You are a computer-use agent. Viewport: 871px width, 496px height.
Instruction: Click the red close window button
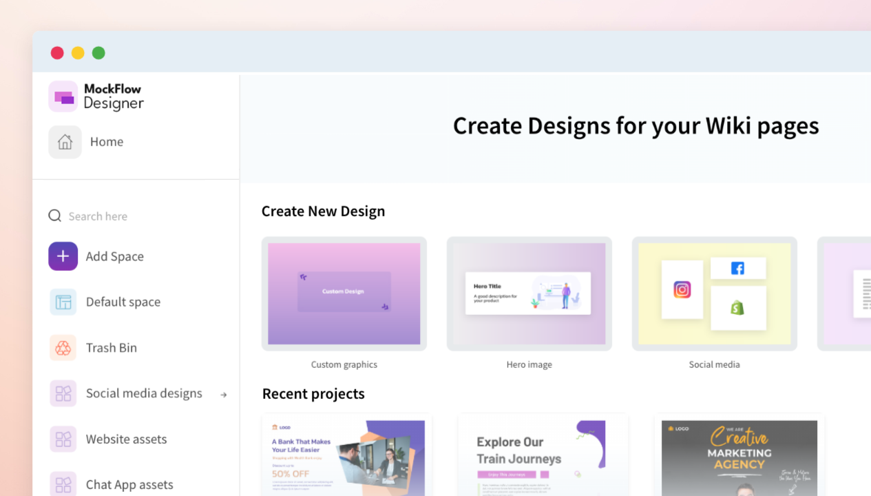57,53
